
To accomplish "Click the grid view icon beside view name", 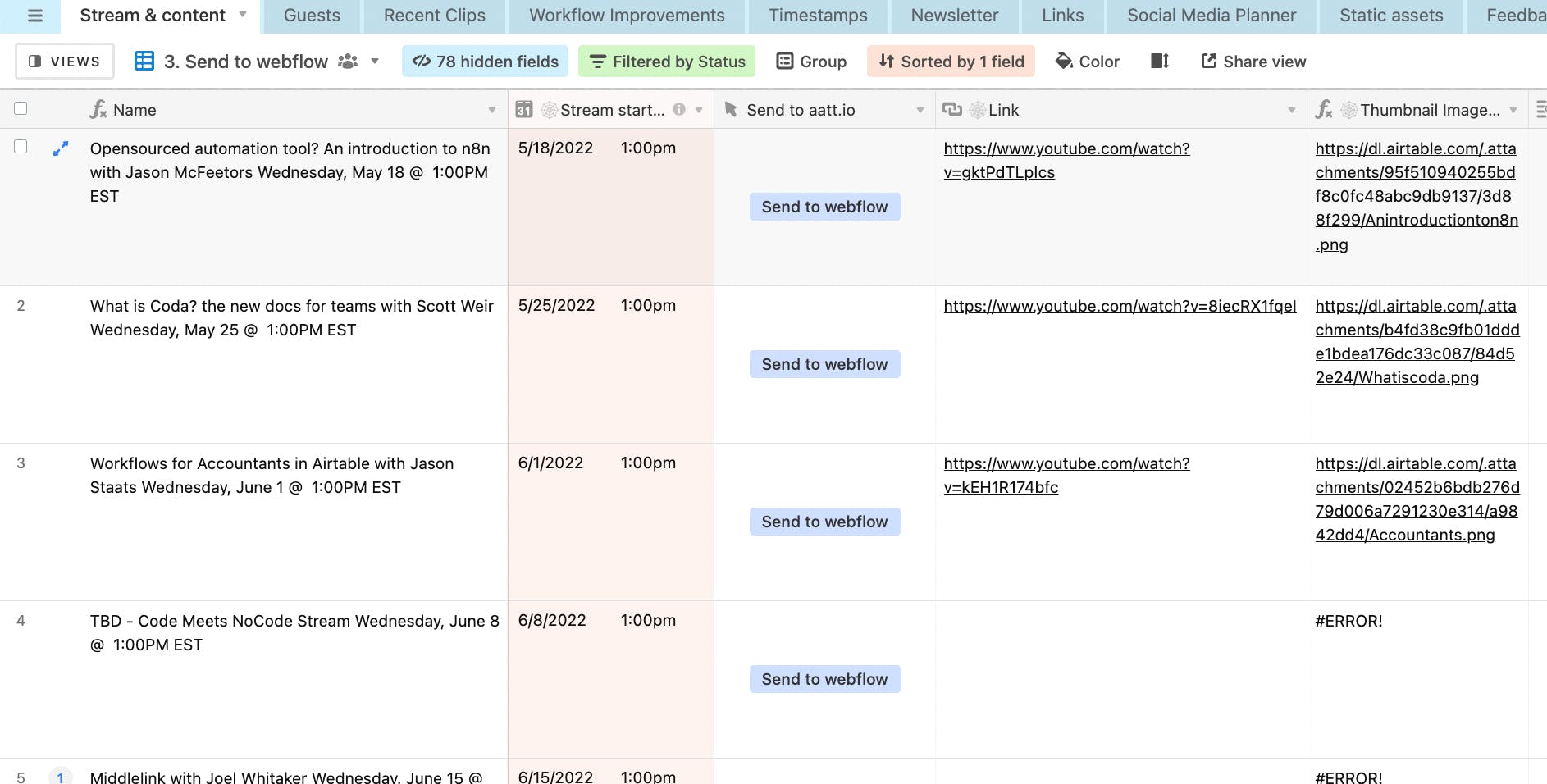I will (144, 62).
